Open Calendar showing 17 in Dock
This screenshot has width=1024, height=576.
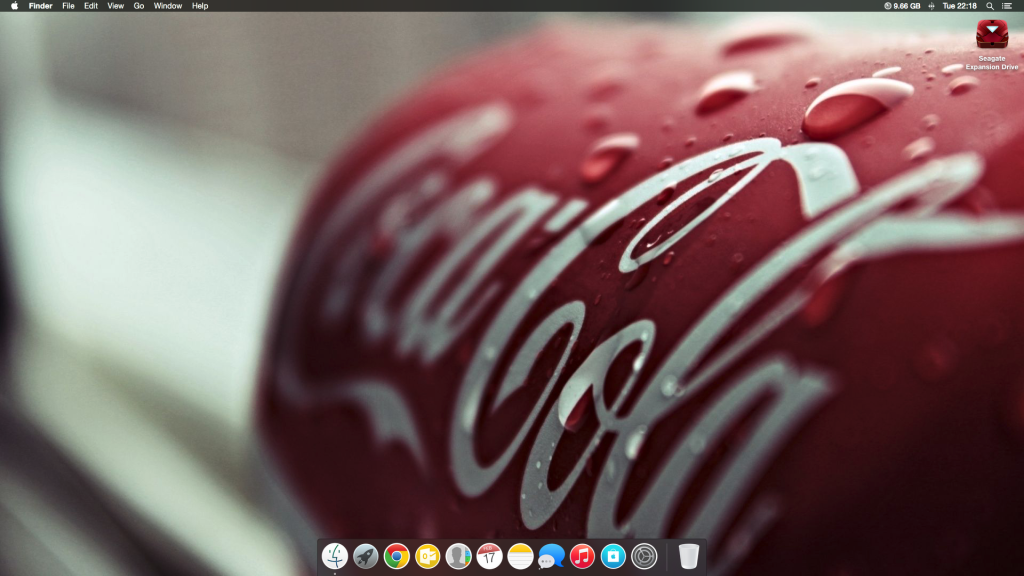(x=489, y=556)
